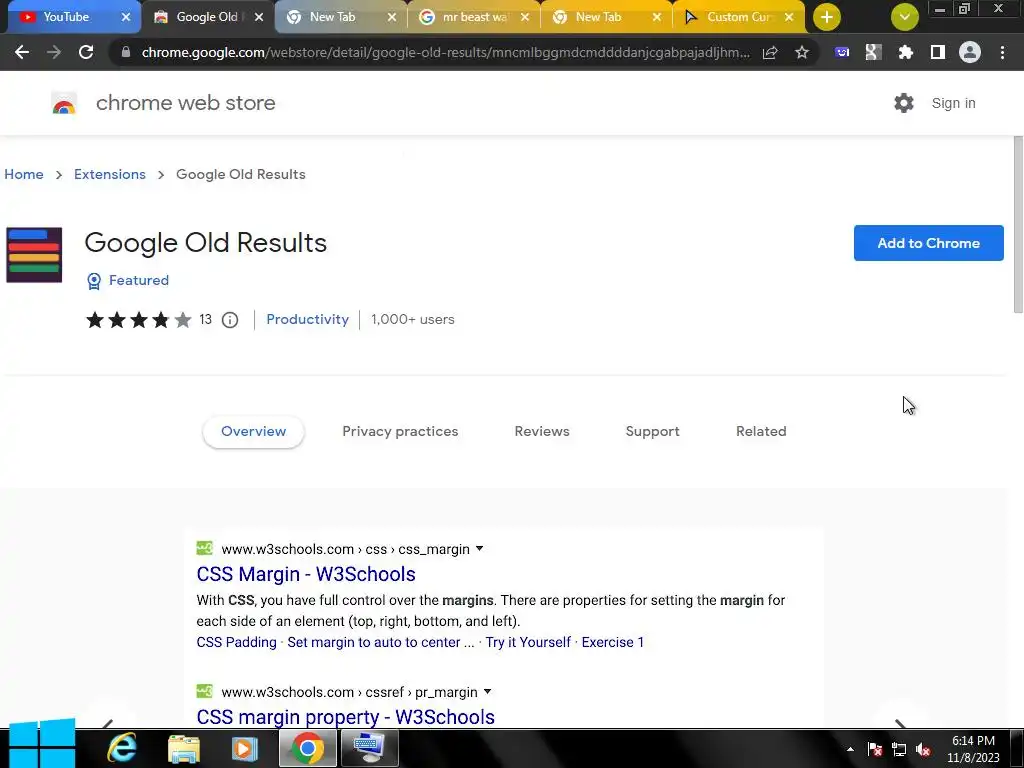Image resolution: width=1024 pixels, height=768 pixels.
Task: Open File Explorer from the taskbar
Action: click(x=184, y=748)
